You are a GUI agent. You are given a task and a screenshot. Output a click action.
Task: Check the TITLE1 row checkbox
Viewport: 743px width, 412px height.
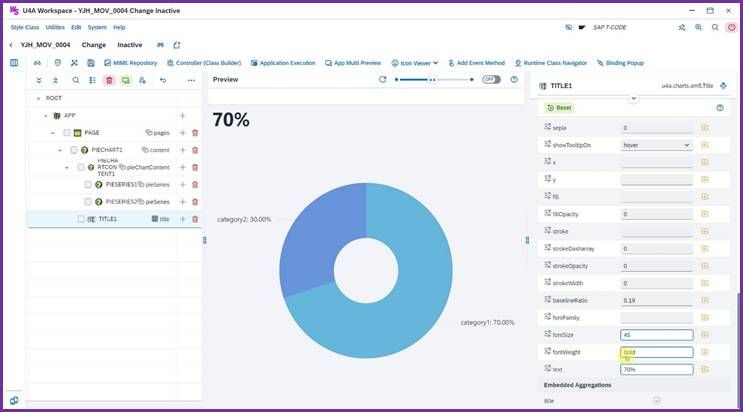click(x=81, y=219)
